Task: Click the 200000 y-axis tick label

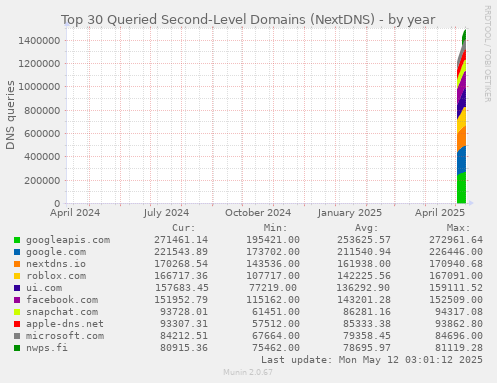Action: click(42, 180)
